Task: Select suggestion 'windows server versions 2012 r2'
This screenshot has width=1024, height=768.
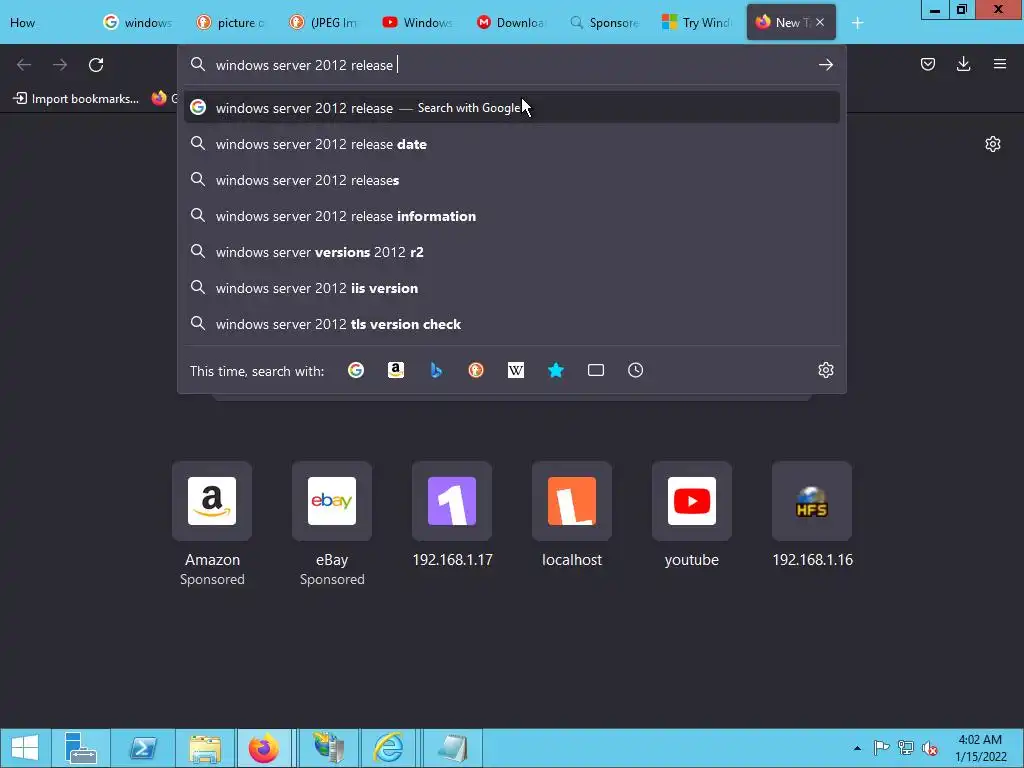Action: pyautogui.click(x=511, y=251)
